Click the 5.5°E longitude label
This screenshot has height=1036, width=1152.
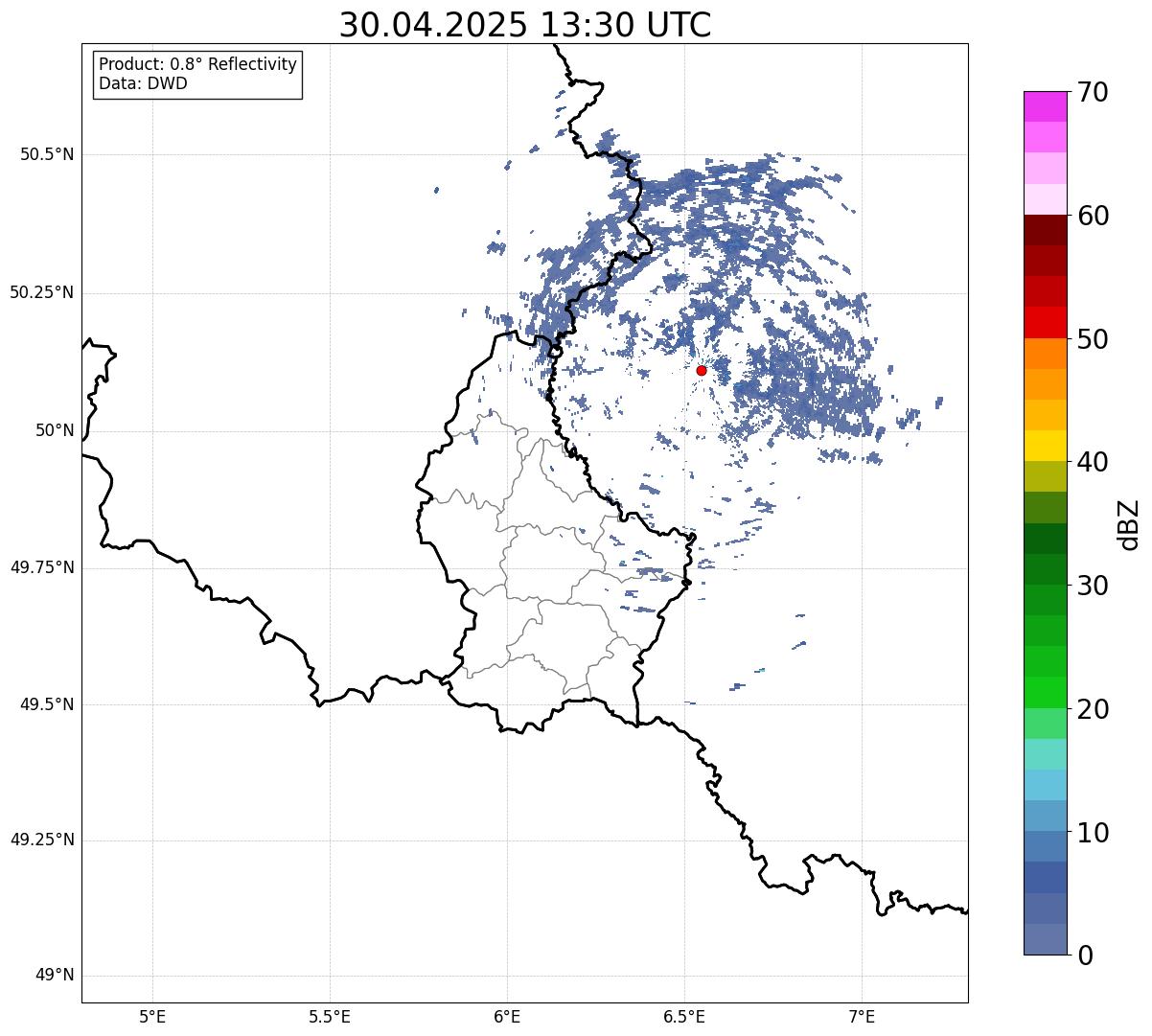pyautogui.click(x=330, y=1016)
